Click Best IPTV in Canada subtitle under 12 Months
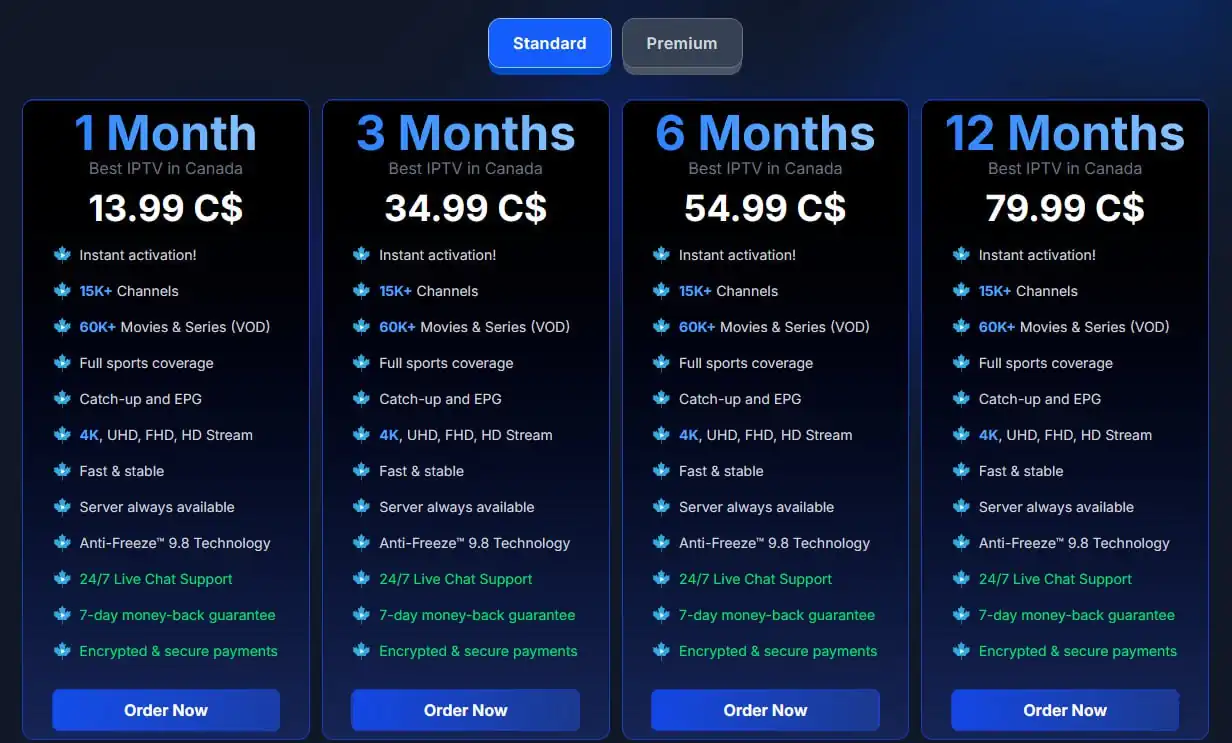This screenshot has width=1232, height=743. click(x=1065, y=168)
